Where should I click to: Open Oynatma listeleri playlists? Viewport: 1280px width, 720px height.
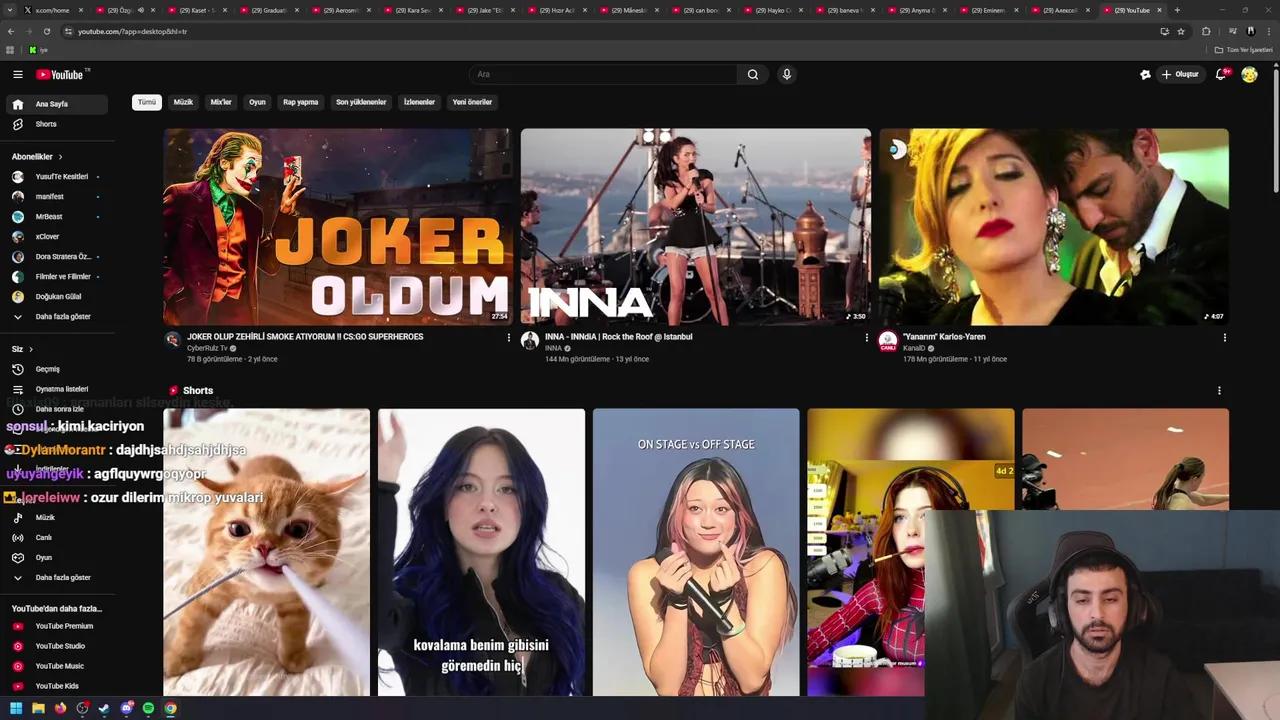pyautogui.click(x=55, y=389)
